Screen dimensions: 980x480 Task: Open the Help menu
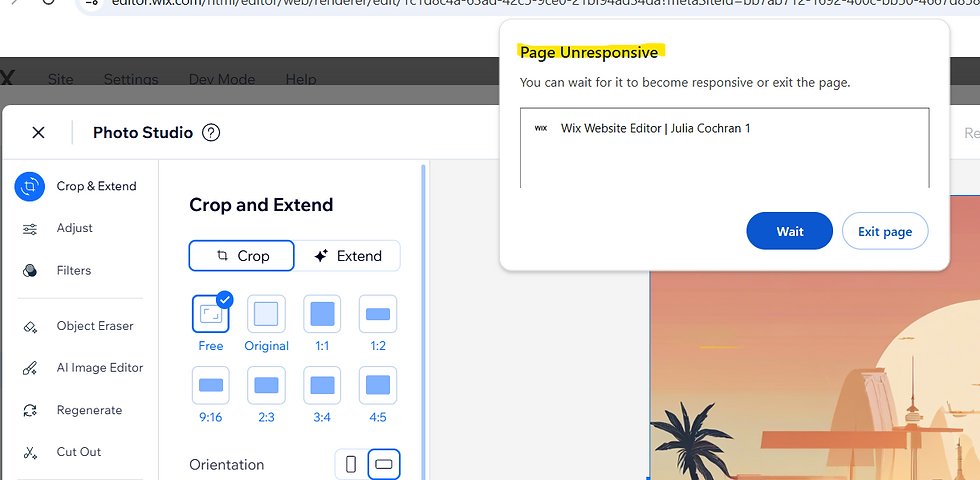coord(301,79)
